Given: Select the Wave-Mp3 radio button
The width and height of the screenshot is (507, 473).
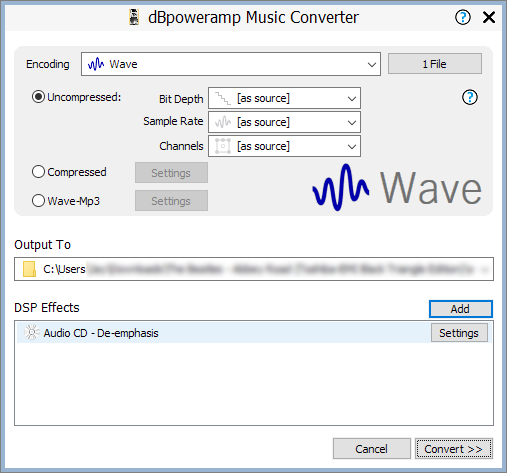Looking at the screenshot, I should pyautogui.click(x=38, y=201).
